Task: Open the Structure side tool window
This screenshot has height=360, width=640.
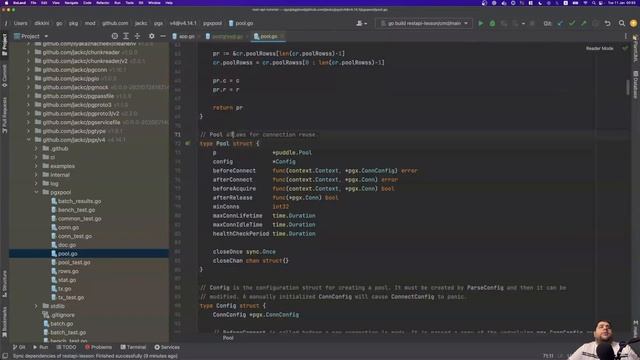Action: (4, 284)
